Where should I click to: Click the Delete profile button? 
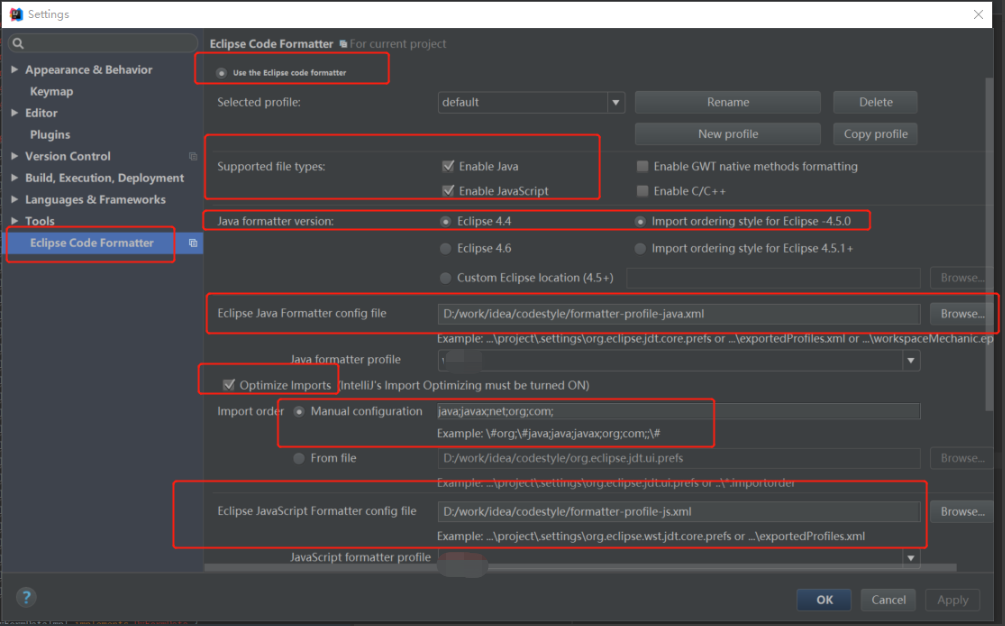[875, 102]
